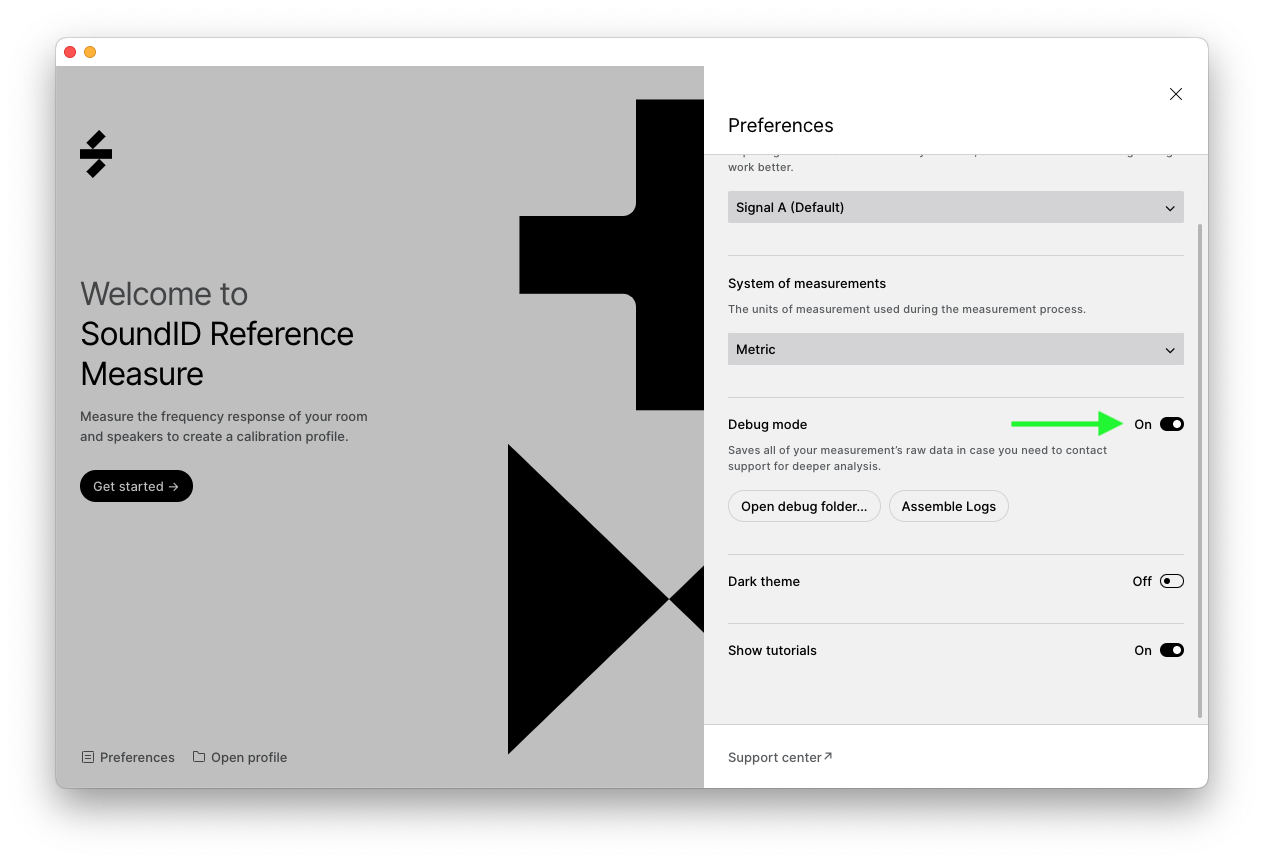Image resolution: width=1264 pixels, height=862 pixels.
Task: Click the Show tutorials label
Action: pos(772,650)
